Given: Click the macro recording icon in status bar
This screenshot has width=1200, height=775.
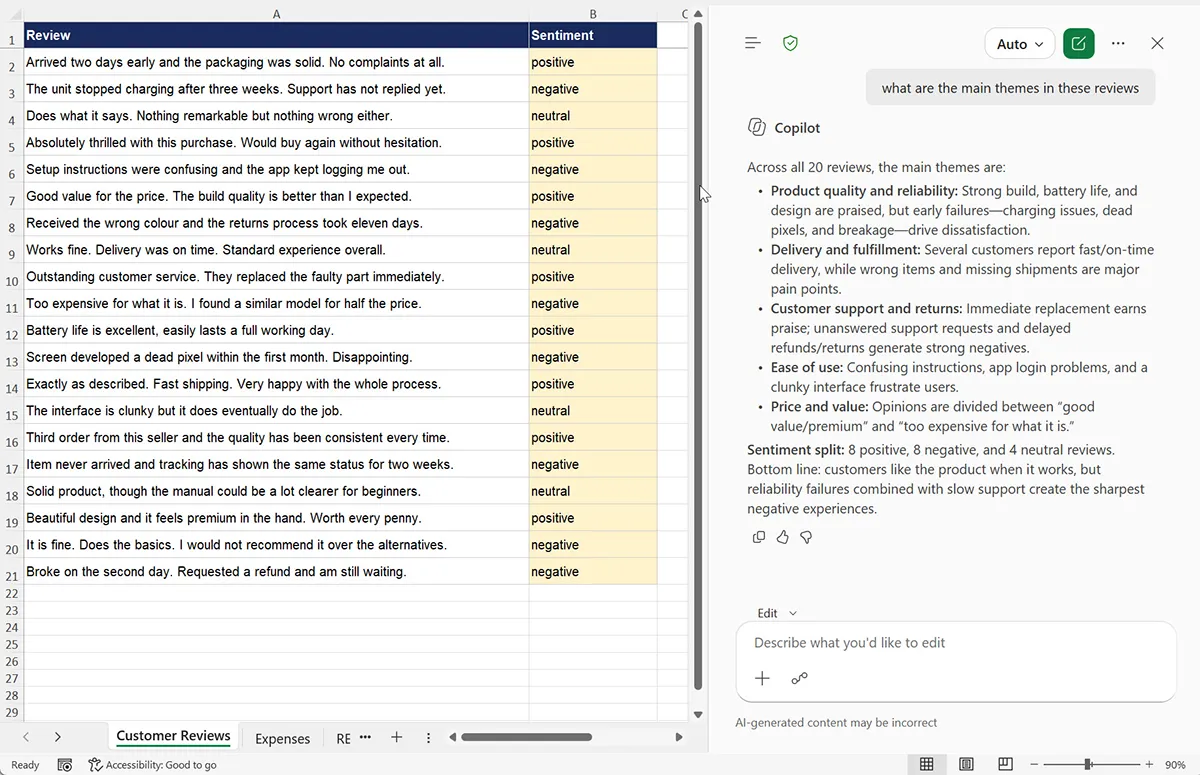Looking at the screenshot, I should [x=65, y=765].
